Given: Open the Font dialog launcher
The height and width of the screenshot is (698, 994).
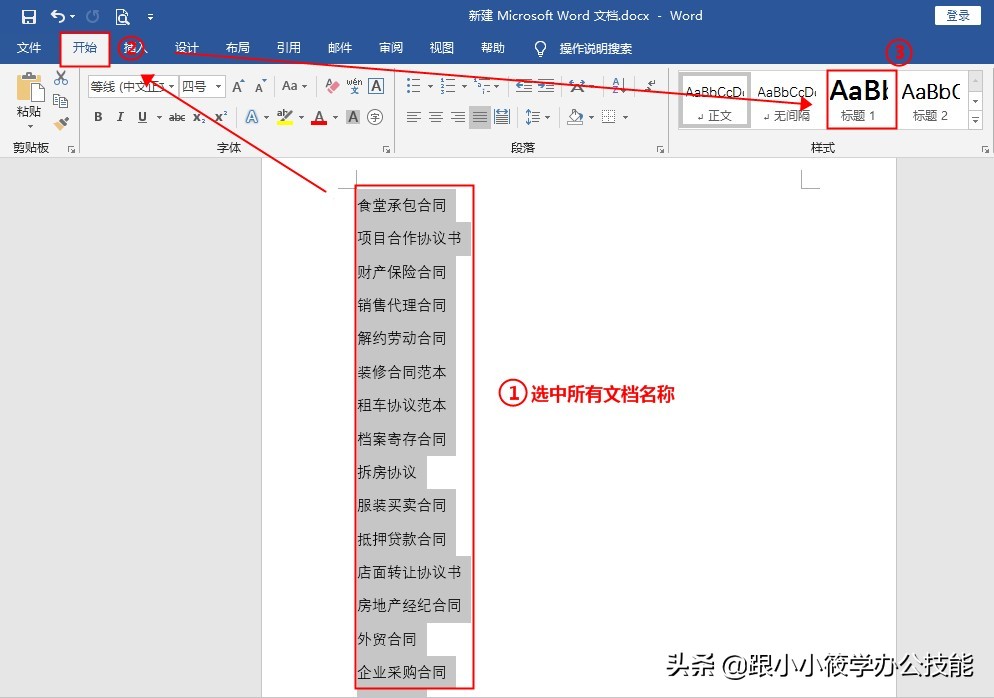Looking at the screenshot, I should [x=386, y=150].
